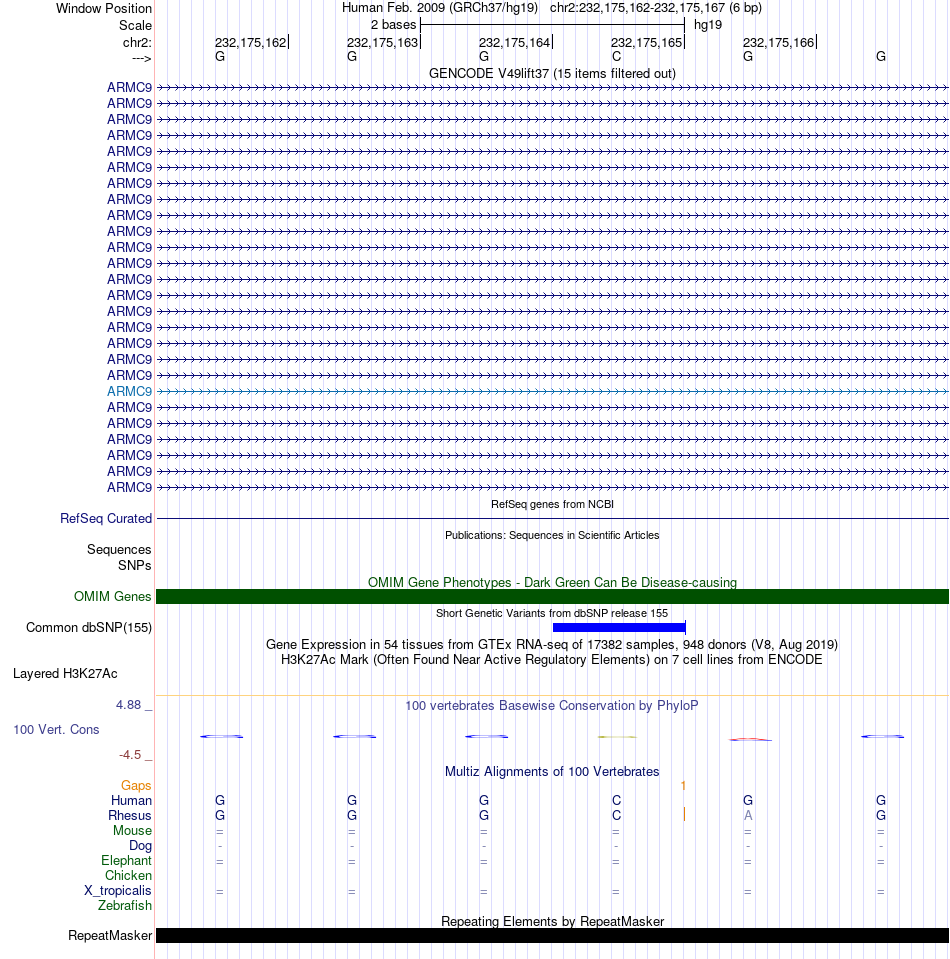The height and width of the screenshot is (959, 950).
Task: Click position label 232,175,162 on ruler
Action: pyautogui.click(x=250, y=42)
